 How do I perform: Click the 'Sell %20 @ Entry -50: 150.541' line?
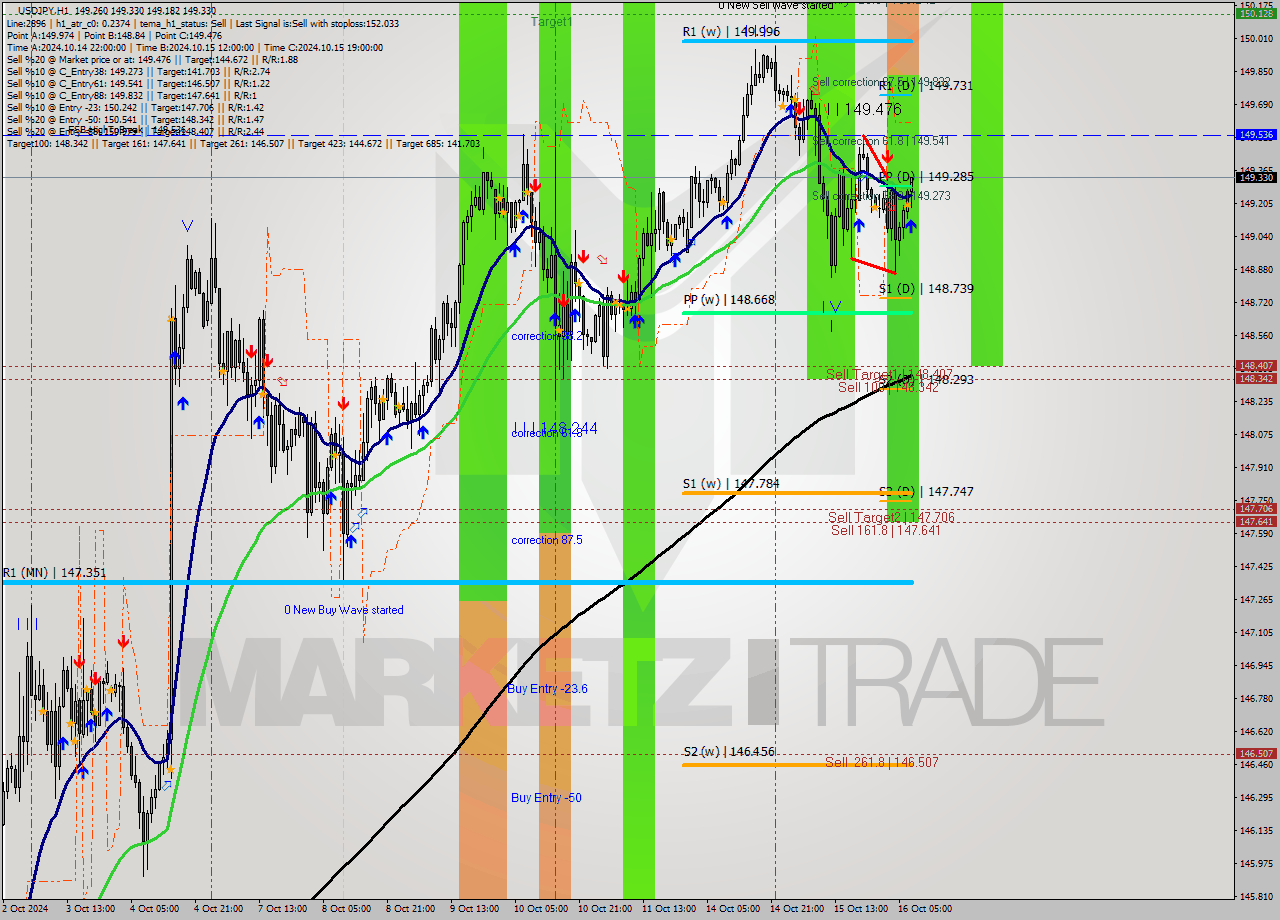(x=135, y=119)
